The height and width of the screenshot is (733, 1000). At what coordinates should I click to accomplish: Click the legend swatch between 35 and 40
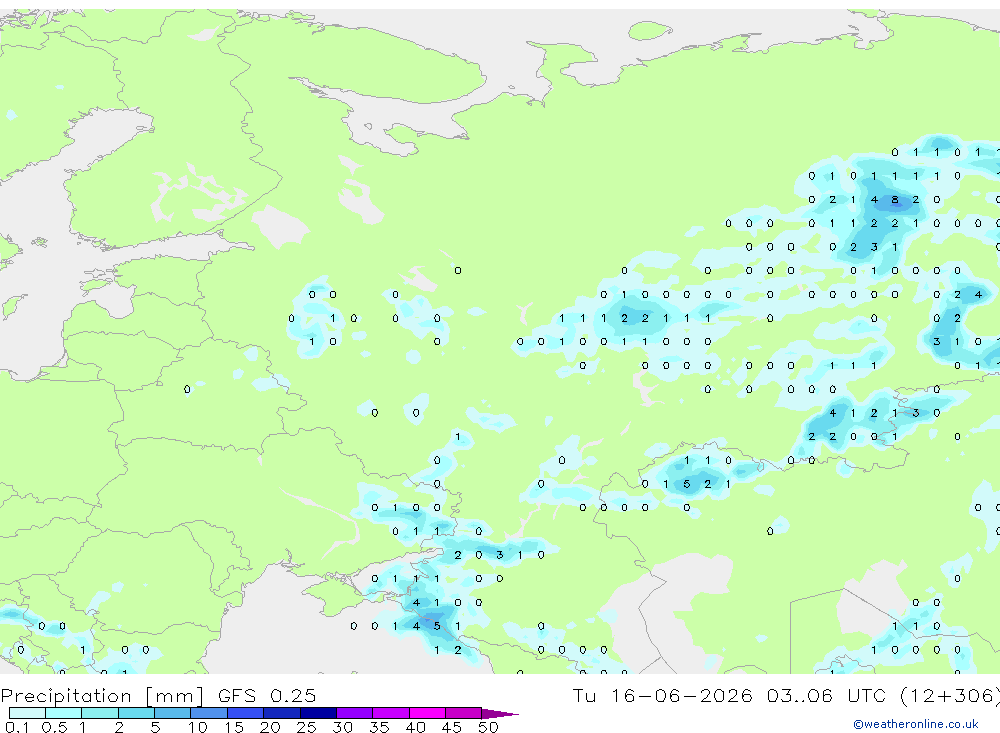391,713
